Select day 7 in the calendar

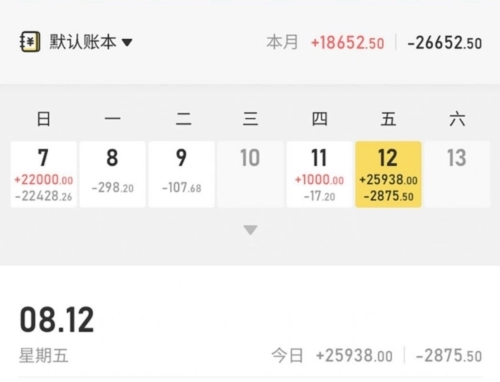click(44, 174)
